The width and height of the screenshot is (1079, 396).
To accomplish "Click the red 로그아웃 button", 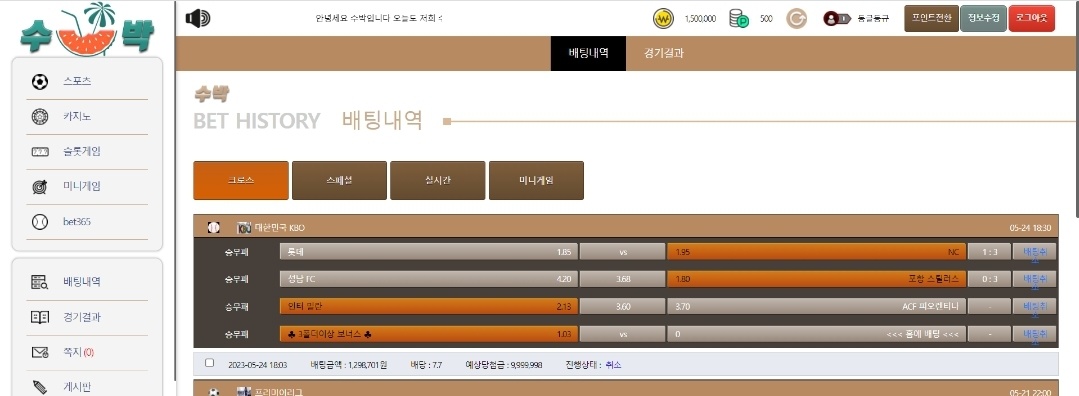I will [x=1032, y=19].
